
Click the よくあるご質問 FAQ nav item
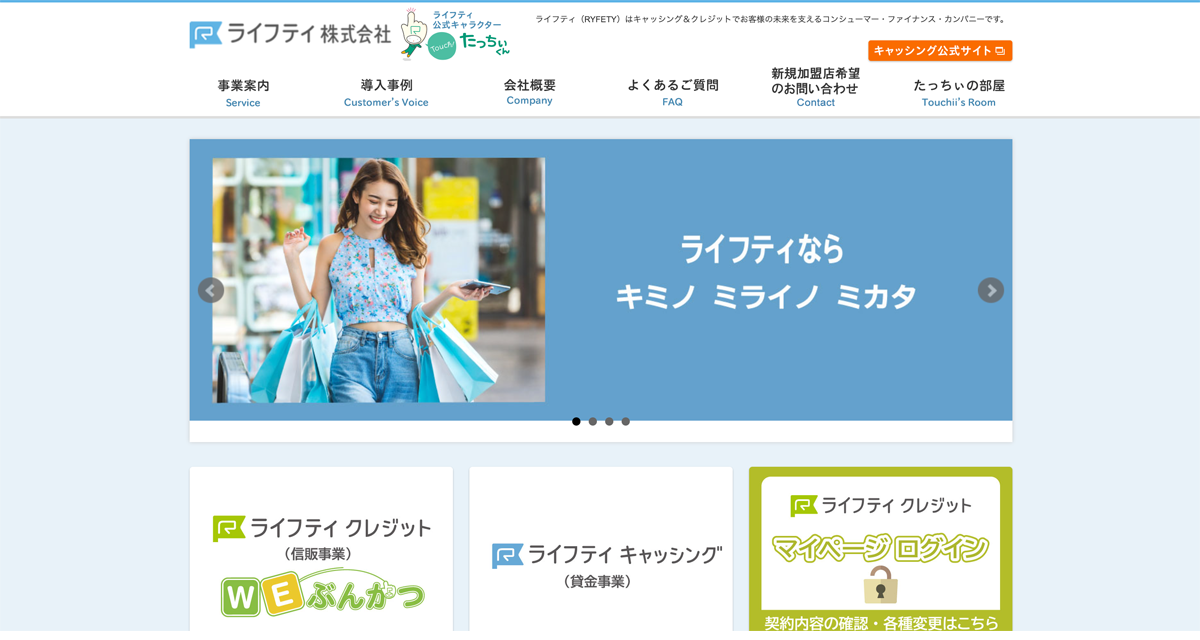pyautogui.click(x=671, y=93)
